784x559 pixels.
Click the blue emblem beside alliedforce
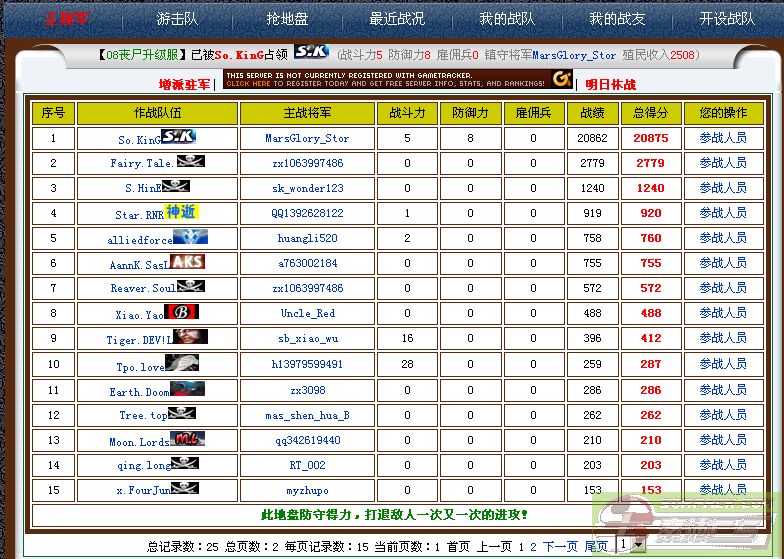[x=190, y=237]
